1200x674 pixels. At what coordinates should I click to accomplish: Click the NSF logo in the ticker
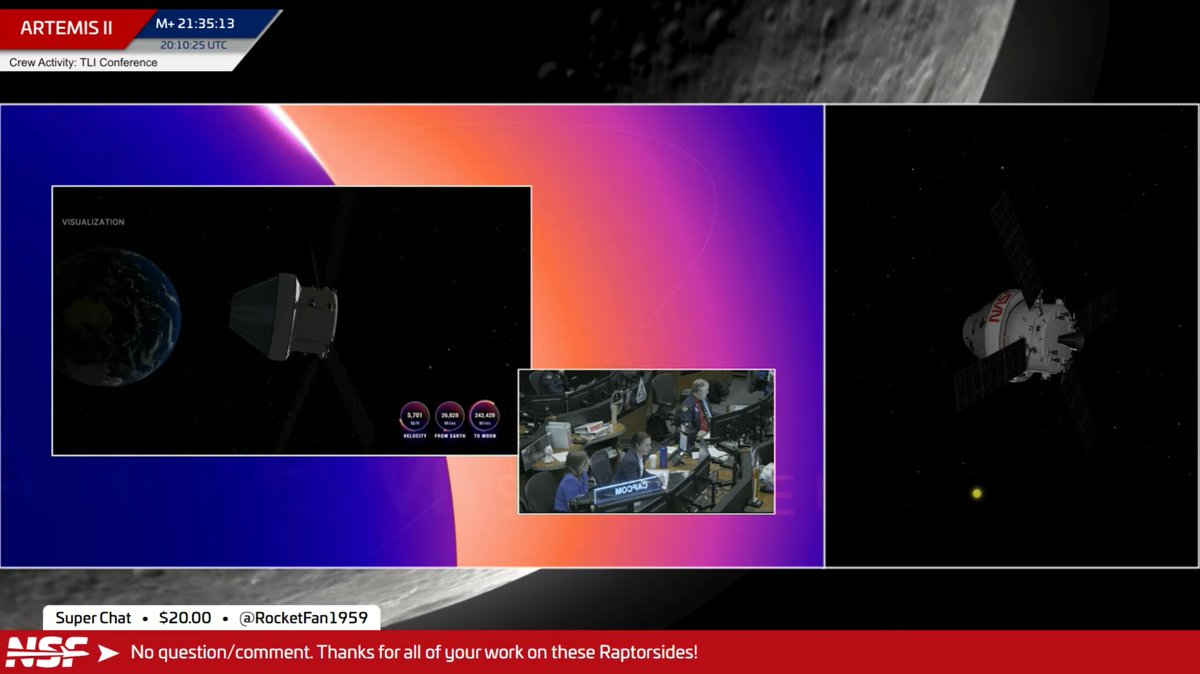click(x=45, y=651)
